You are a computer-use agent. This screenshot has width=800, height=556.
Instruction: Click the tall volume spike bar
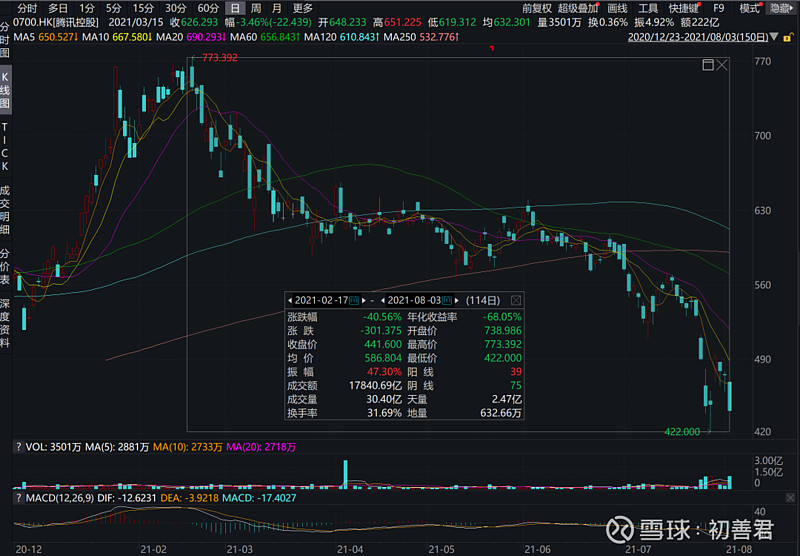click(x=345, y=474)
